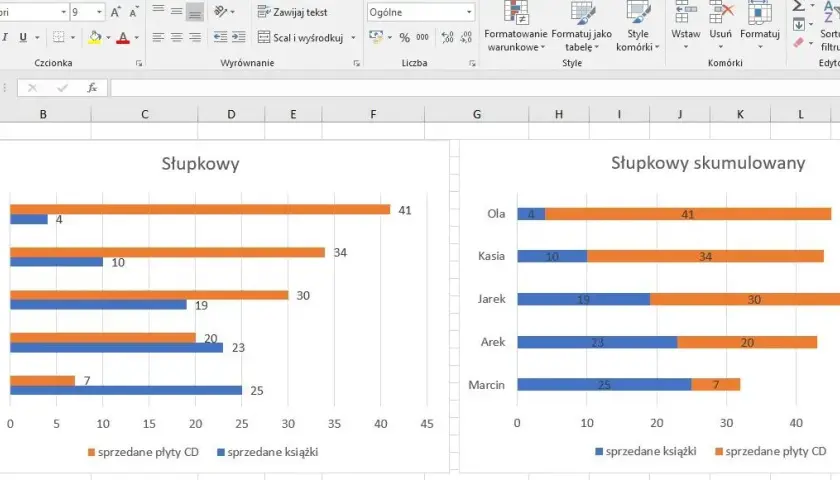
Task: Toggle Zawijaj tekst wrap text
Action: [x=292, y=12]
